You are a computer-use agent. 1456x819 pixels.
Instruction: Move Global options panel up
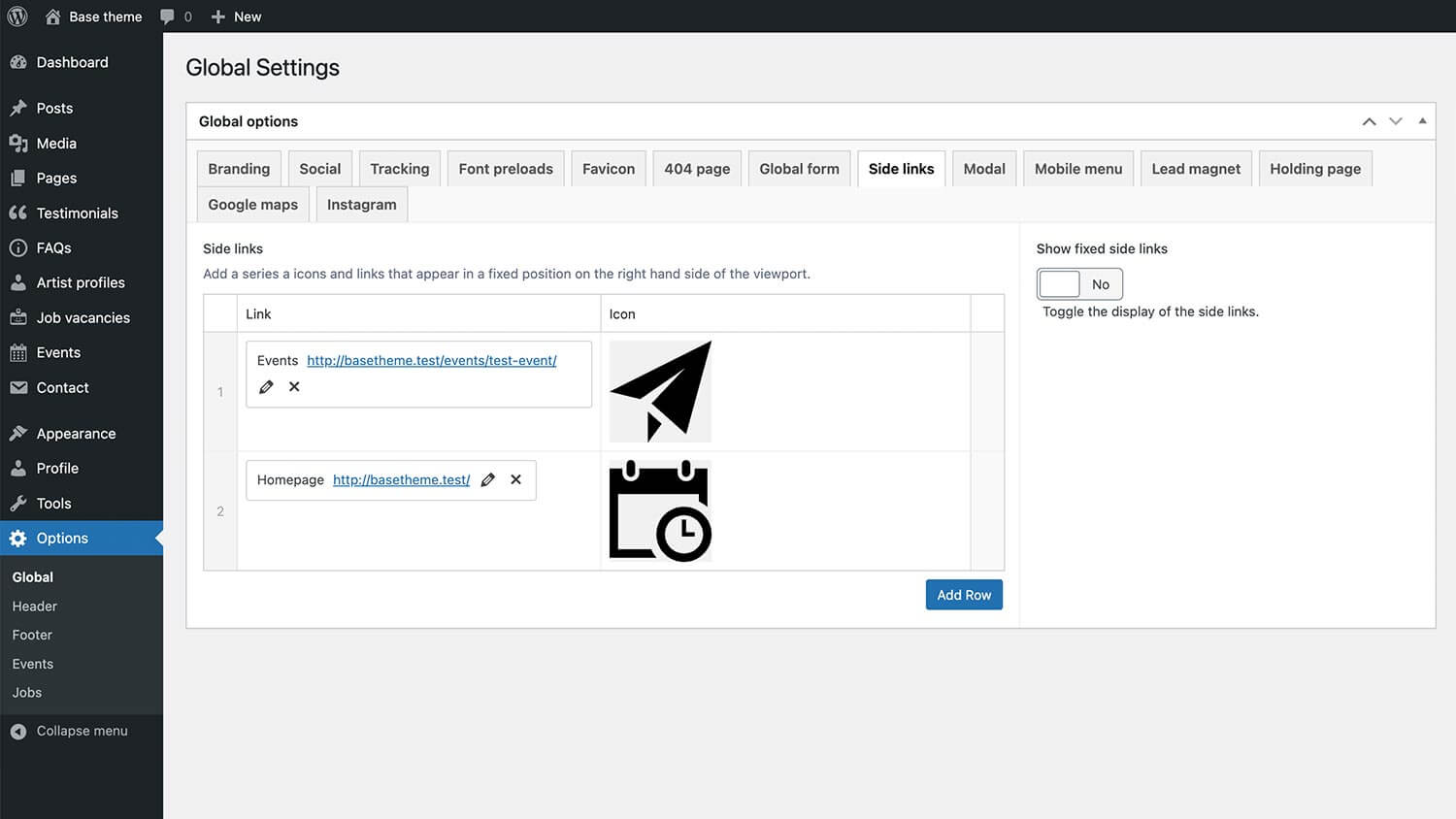click(1369, 121)
